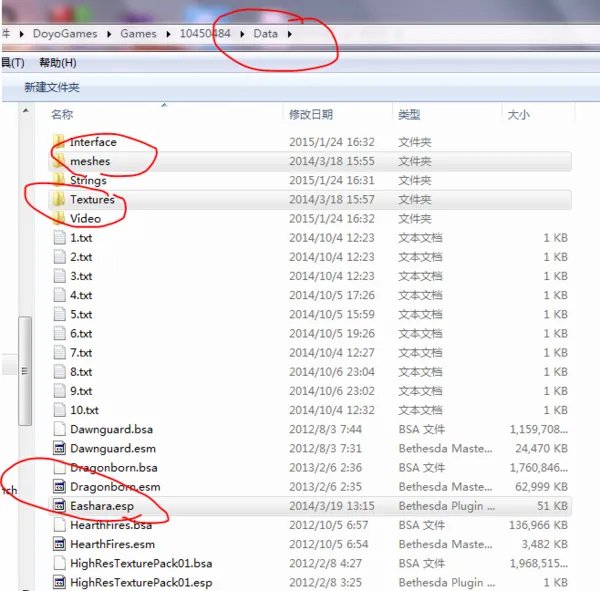The image size is (600, 591).
Task: Expand the arrow before DoyoGames in path
Action: (x=22, y=34)
